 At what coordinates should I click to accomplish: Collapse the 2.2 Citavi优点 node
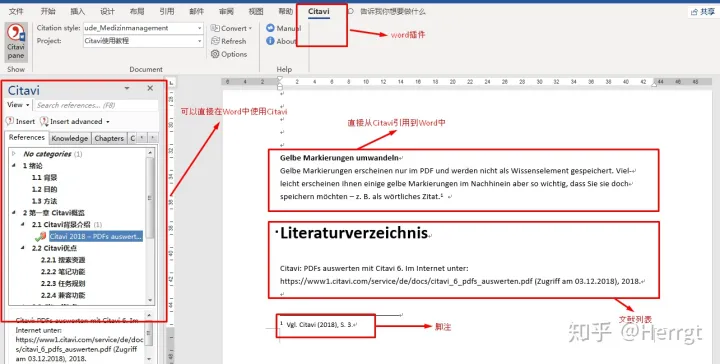point(23,248)
